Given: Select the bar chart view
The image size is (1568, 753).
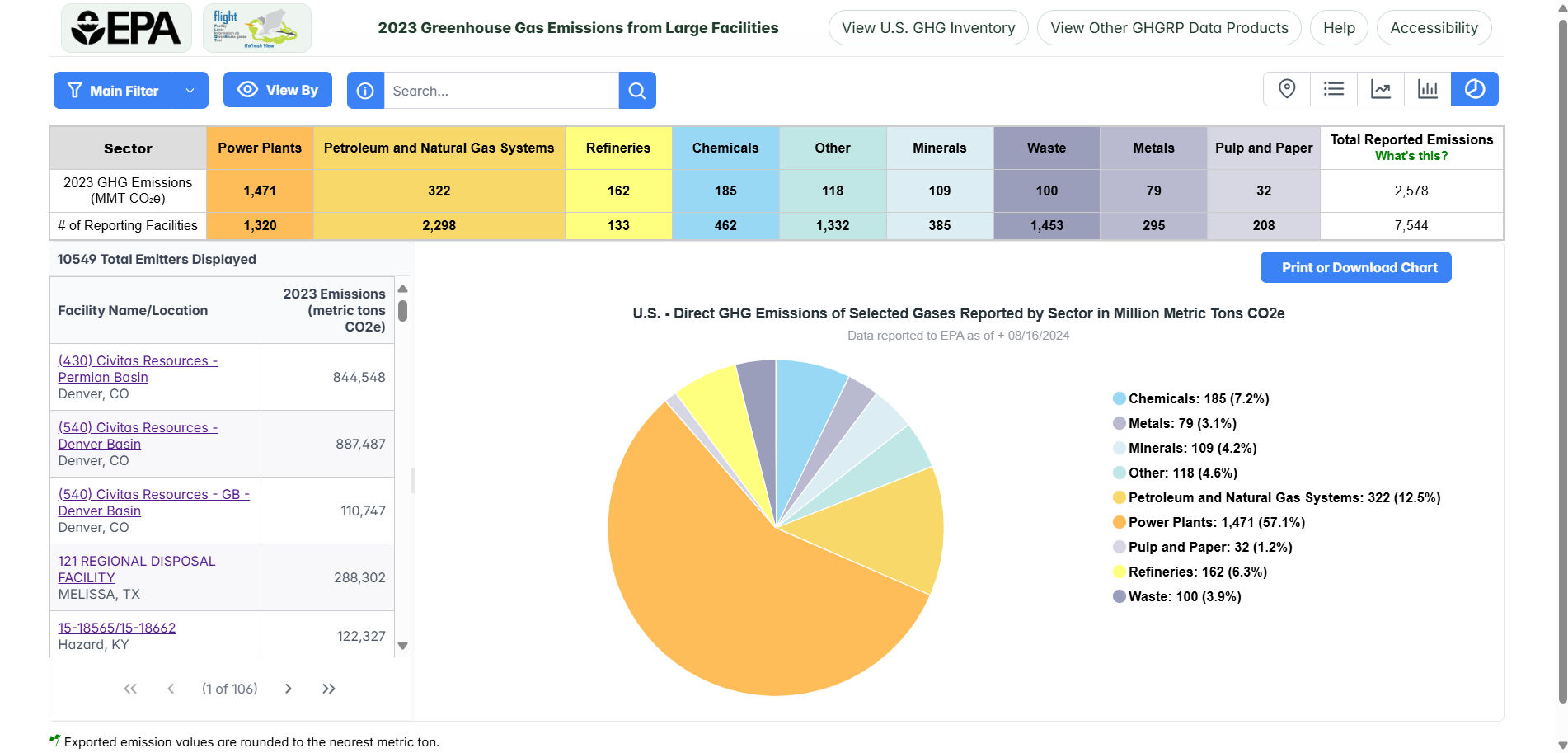Looking at the screenshot, I should 1428,88.
